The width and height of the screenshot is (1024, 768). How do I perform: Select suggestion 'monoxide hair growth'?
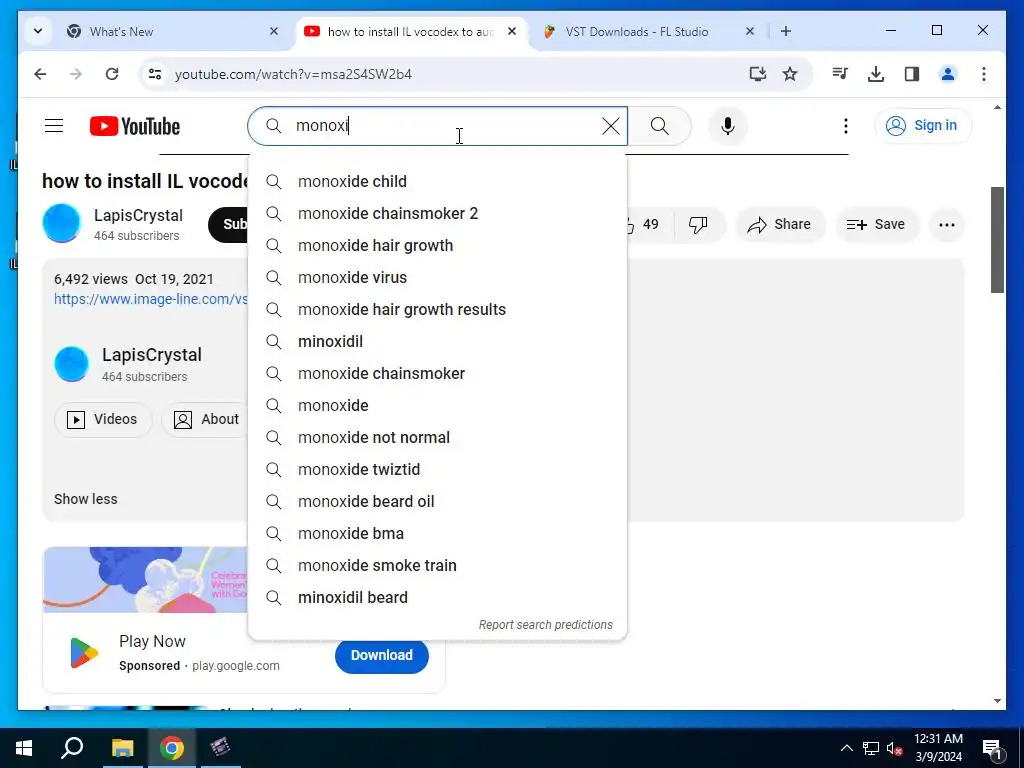click(x=438, y=246)
